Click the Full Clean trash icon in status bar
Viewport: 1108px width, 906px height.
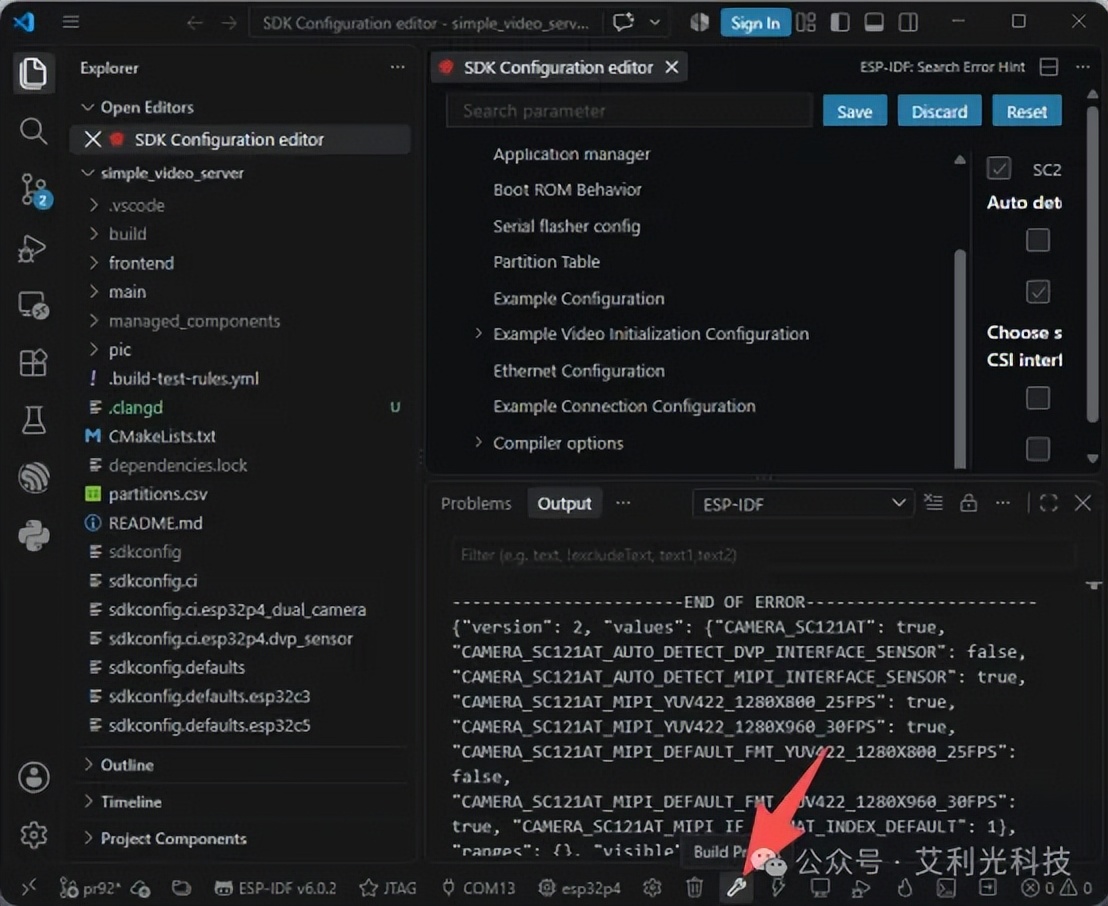click(695, 887)
